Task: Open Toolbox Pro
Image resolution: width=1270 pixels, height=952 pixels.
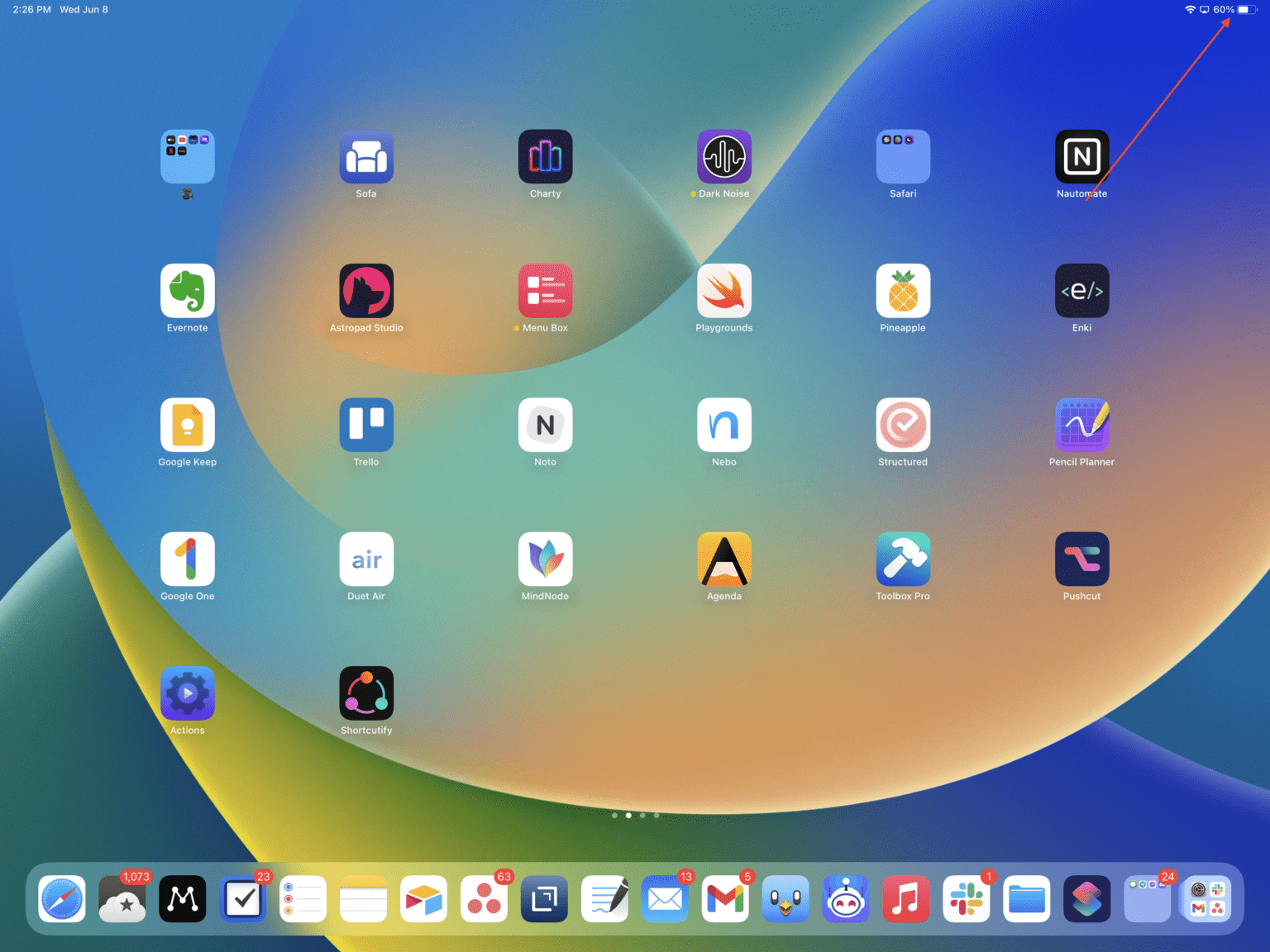Action: [x=903, y=559]
